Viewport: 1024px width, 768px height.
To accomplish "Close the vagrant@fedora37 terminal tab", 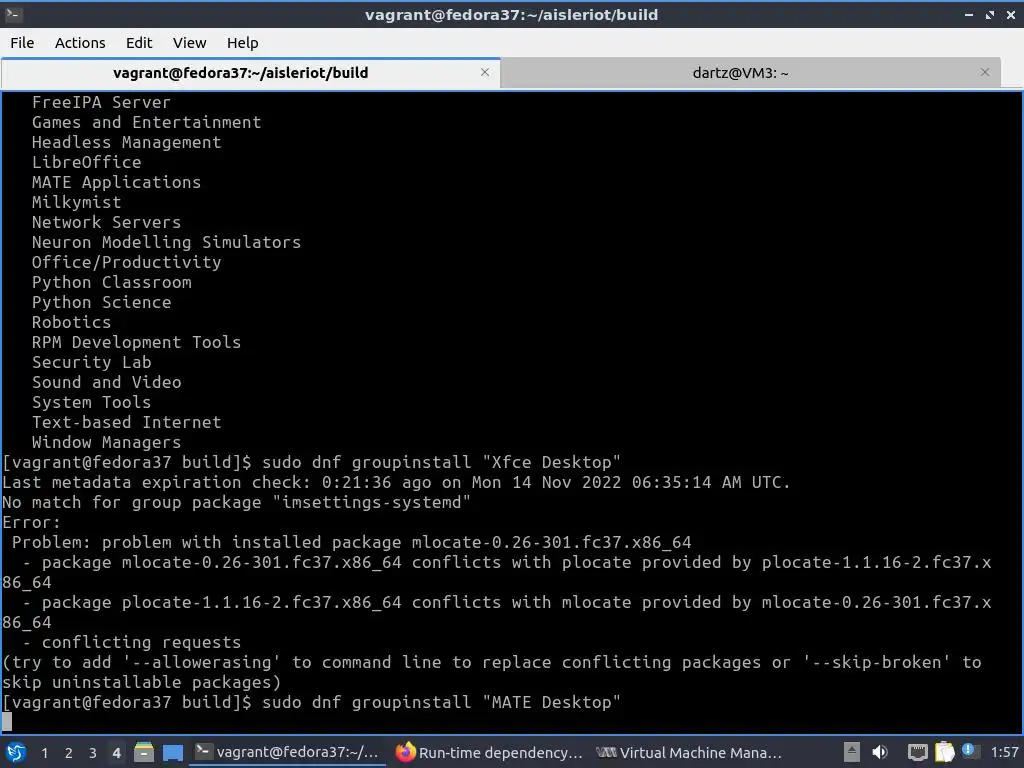I will tap(485, 72).
